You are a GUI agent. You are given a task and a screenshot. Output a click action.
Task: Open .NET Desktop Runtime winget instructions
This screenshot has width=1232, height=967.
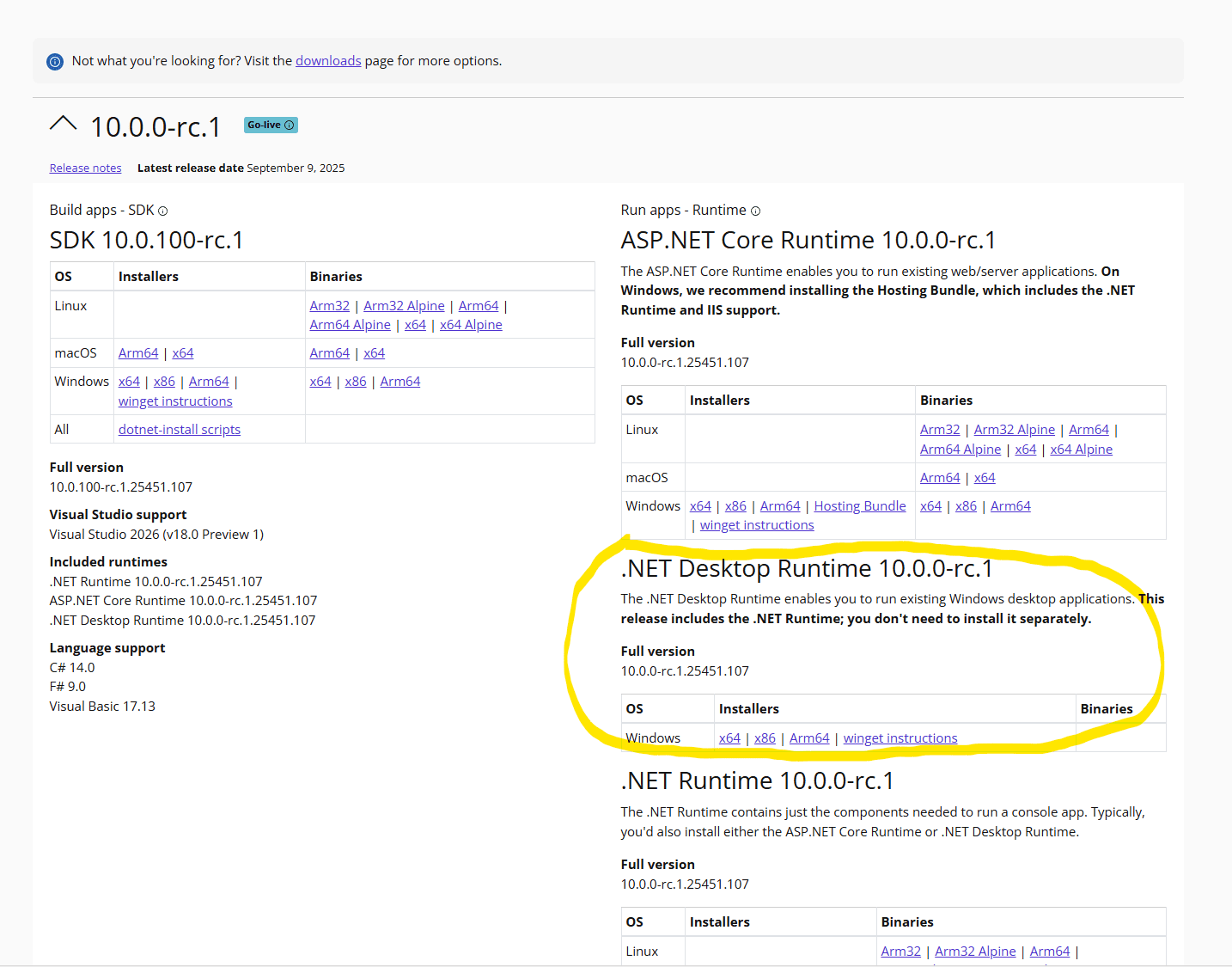pyautogui.click(x=900, y=738)
